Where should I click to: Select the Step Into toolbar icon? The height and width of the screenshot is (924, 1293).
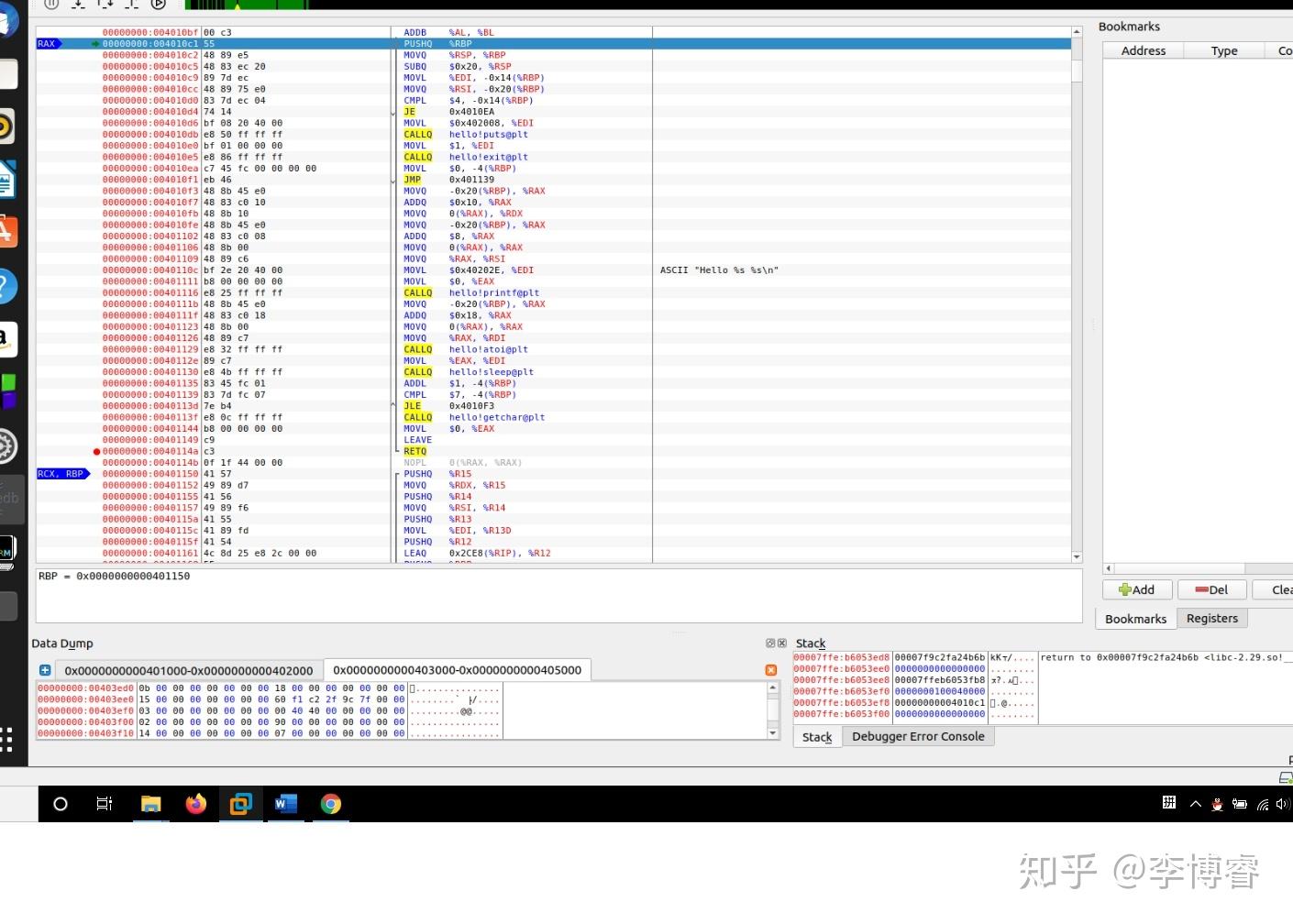coord(78,5)
